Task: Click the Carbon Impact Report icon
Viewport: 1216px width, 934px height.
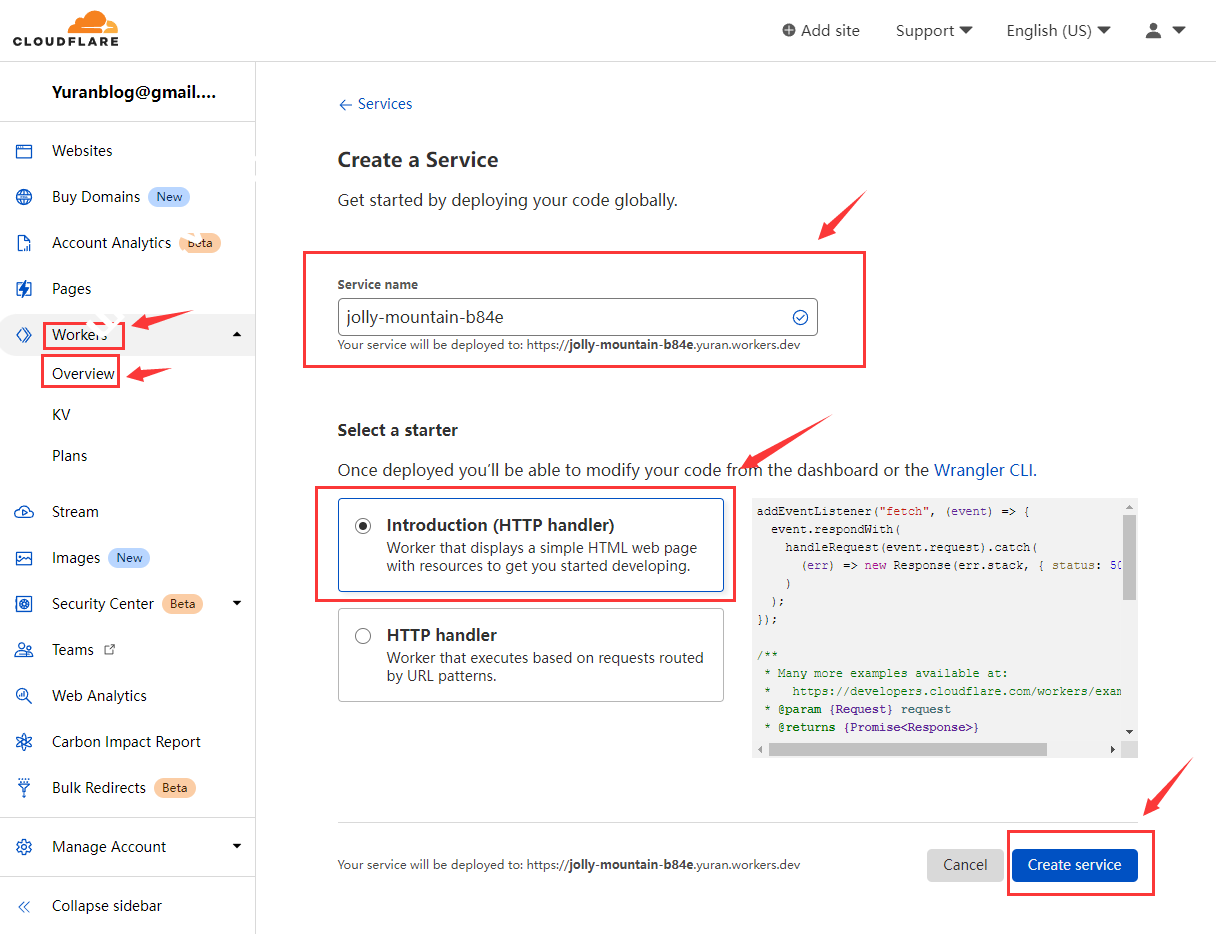Action: click(24, 742)
